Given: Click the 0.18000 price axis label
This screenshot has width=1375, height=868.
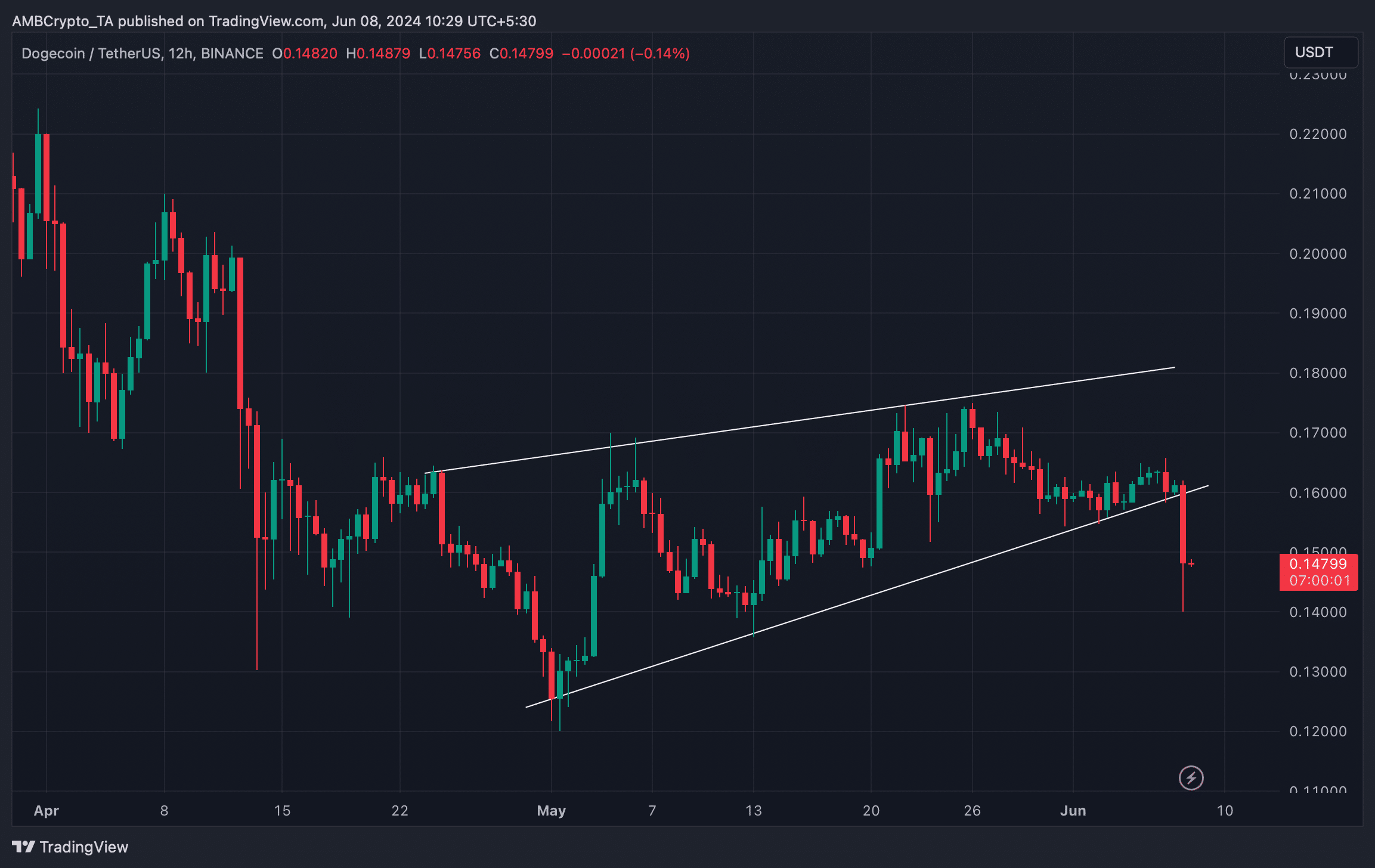Looking at the screenshot, I should point(1318,373).
